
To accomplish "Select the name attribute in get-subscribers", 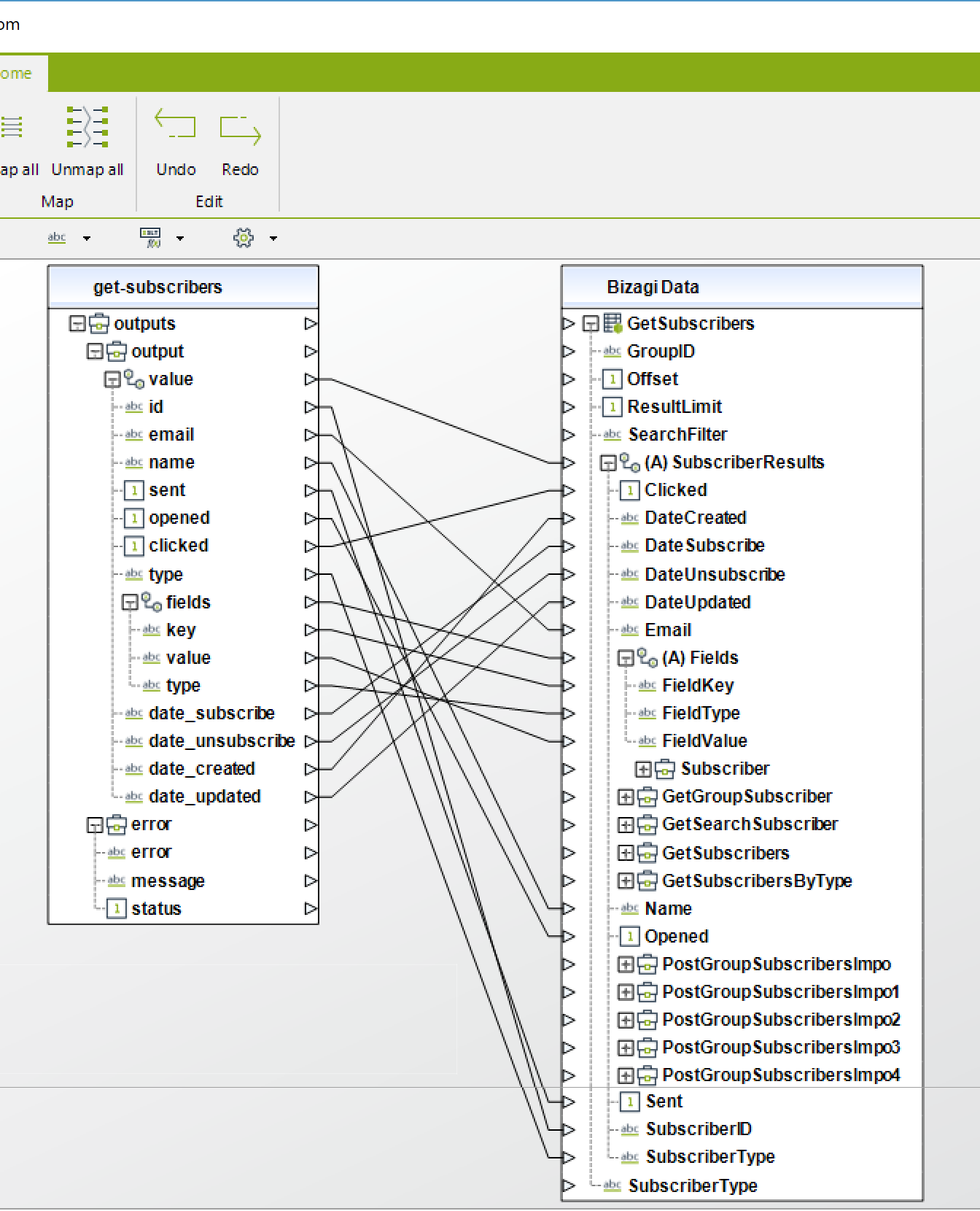I will point(171,463).
